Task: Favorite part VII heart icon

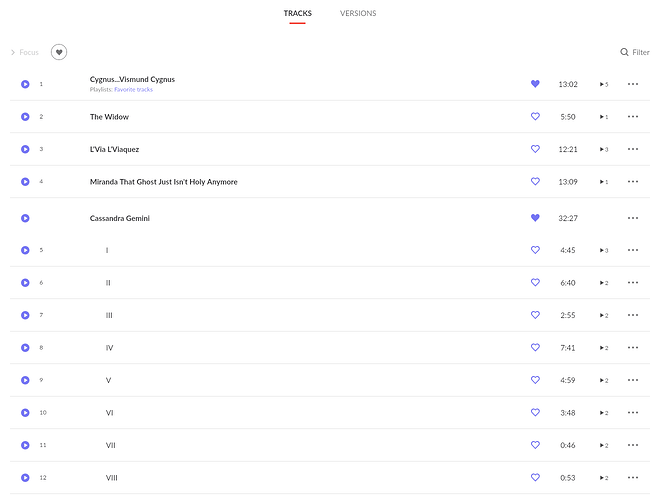Action: point(535,445)
